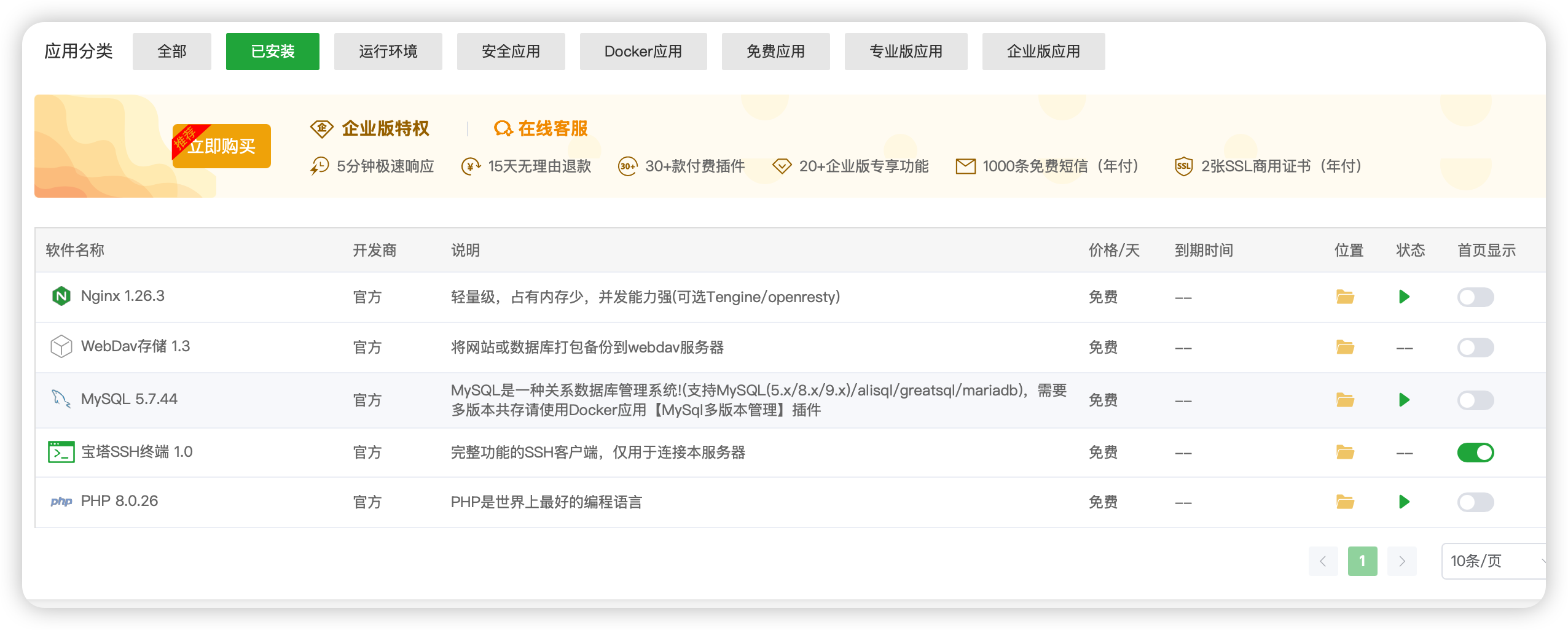Click the Nginx description text
This screenshot has height=630, width=1568.
tap(646, 297)
